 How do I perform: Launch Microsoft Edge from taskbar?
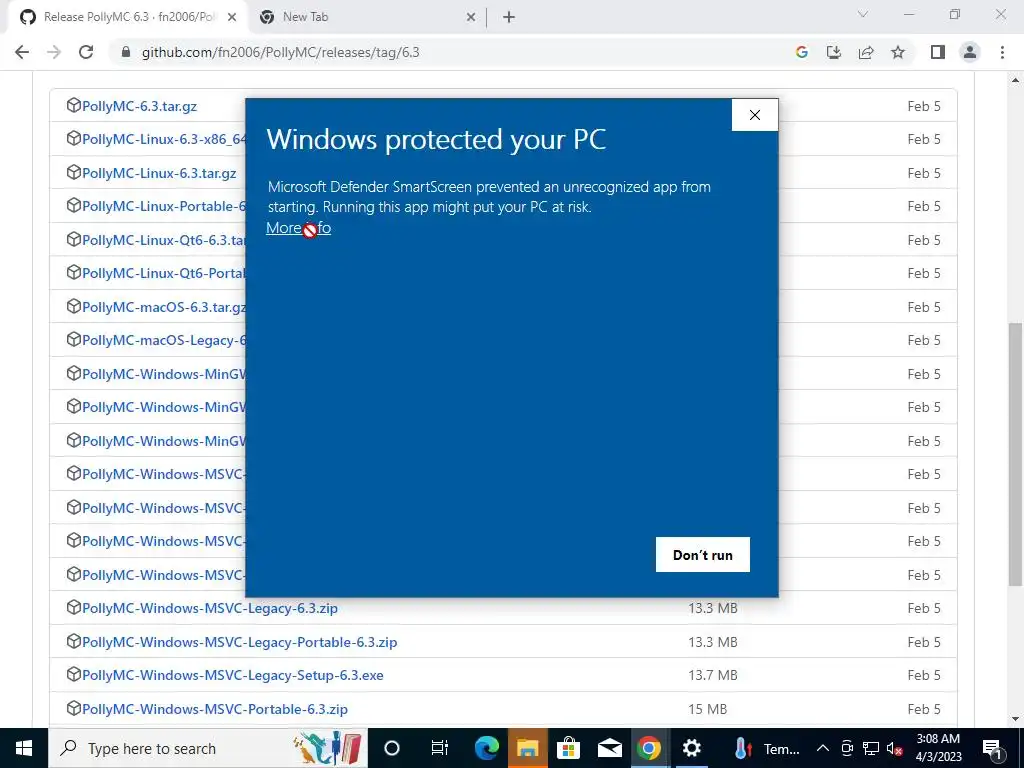tap(487, 748)
